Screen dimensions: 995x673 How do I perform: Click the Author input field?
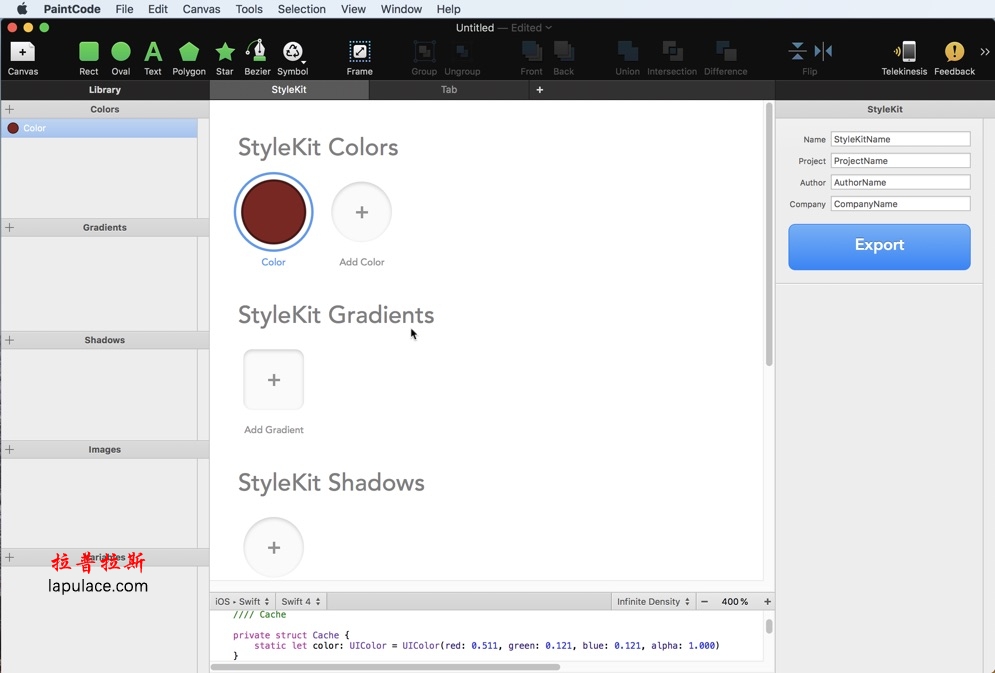coord(900,182)
